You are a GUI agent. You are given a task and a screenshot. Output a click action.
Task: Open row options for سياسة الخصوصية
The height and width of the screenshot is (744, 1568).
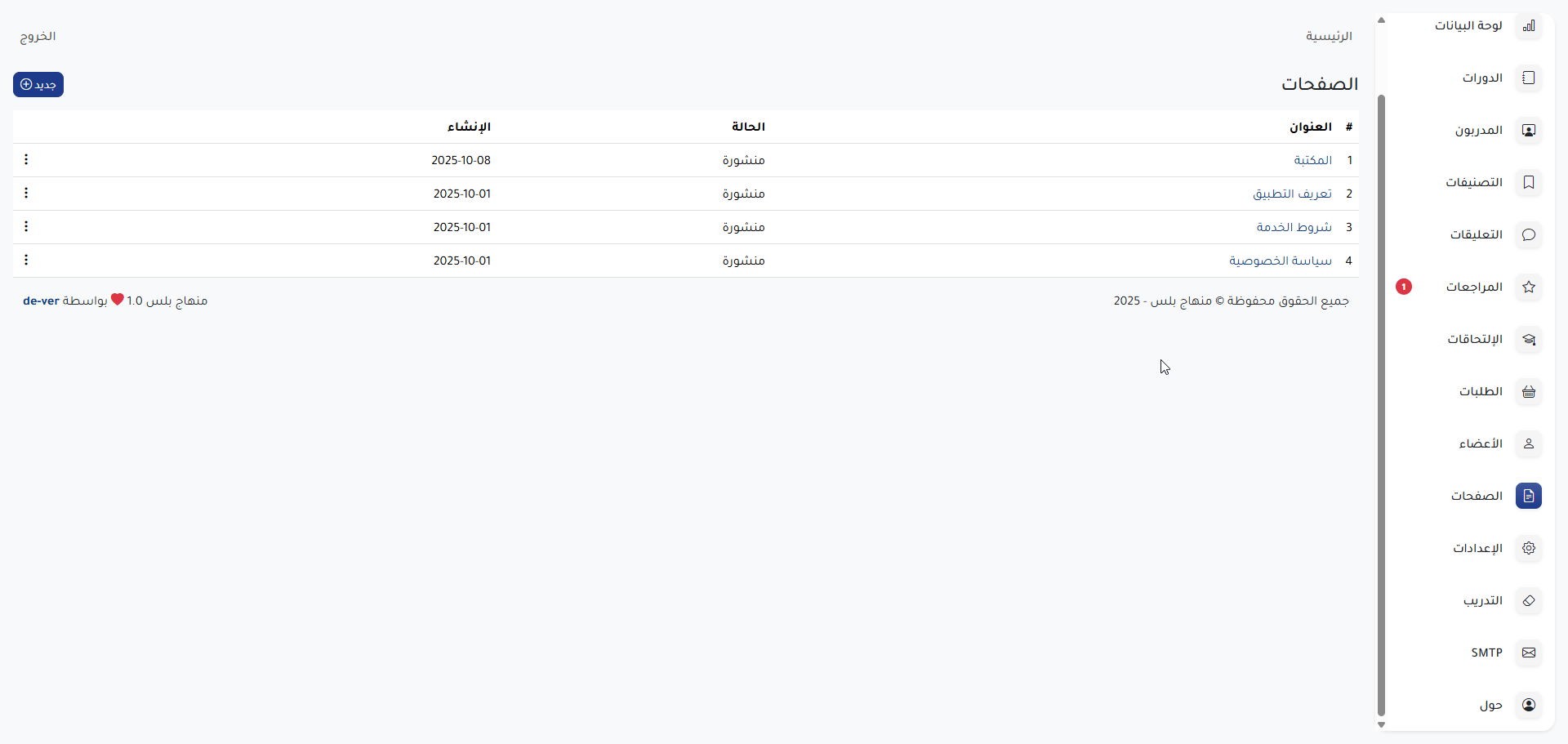click(x=26, y=261)
